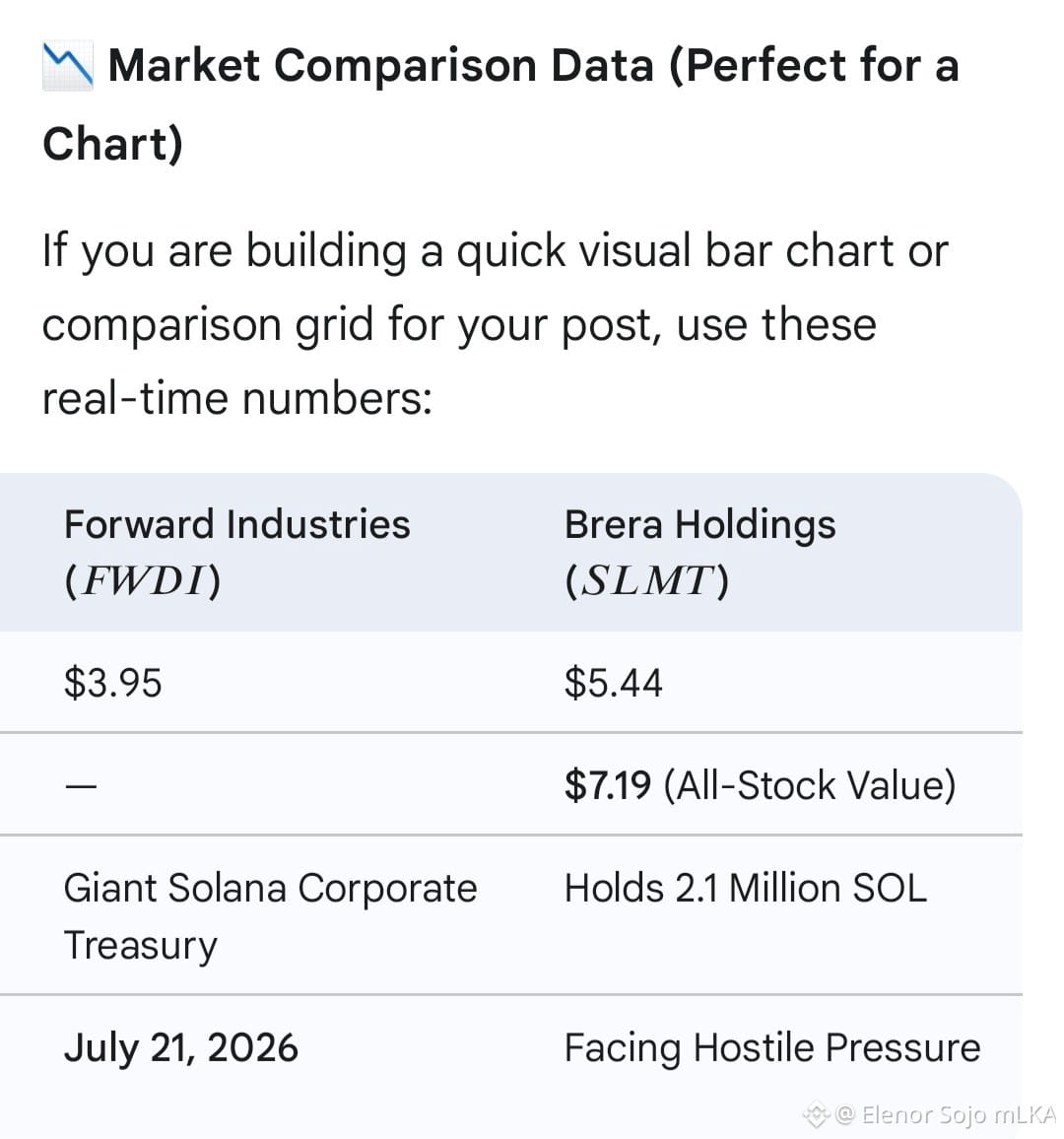Click the bold $7.19 value
Image resolution: width=1064 pixels, height=1139 pixels.
coord(608,785)
